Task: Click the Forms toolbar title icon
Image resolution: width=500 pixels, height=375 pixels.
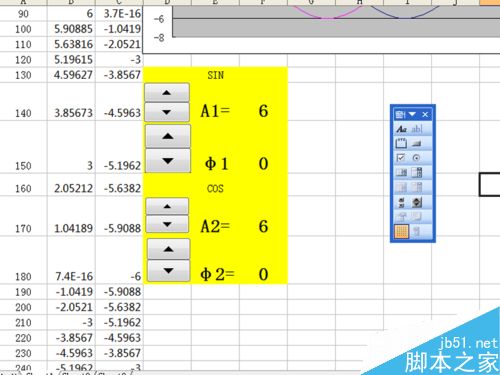Action: pyautogui.click(x=400, y=115)
